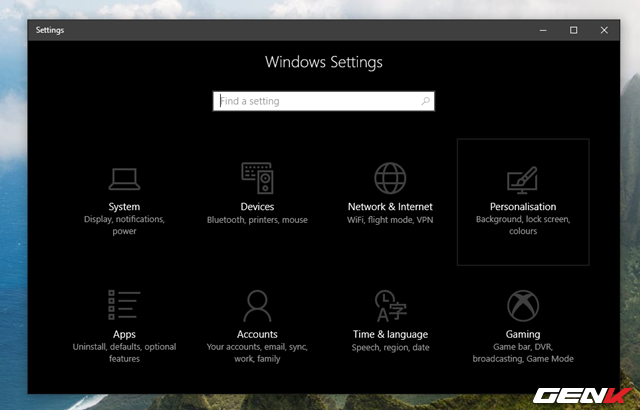Click the Apps label

[124, 335]
